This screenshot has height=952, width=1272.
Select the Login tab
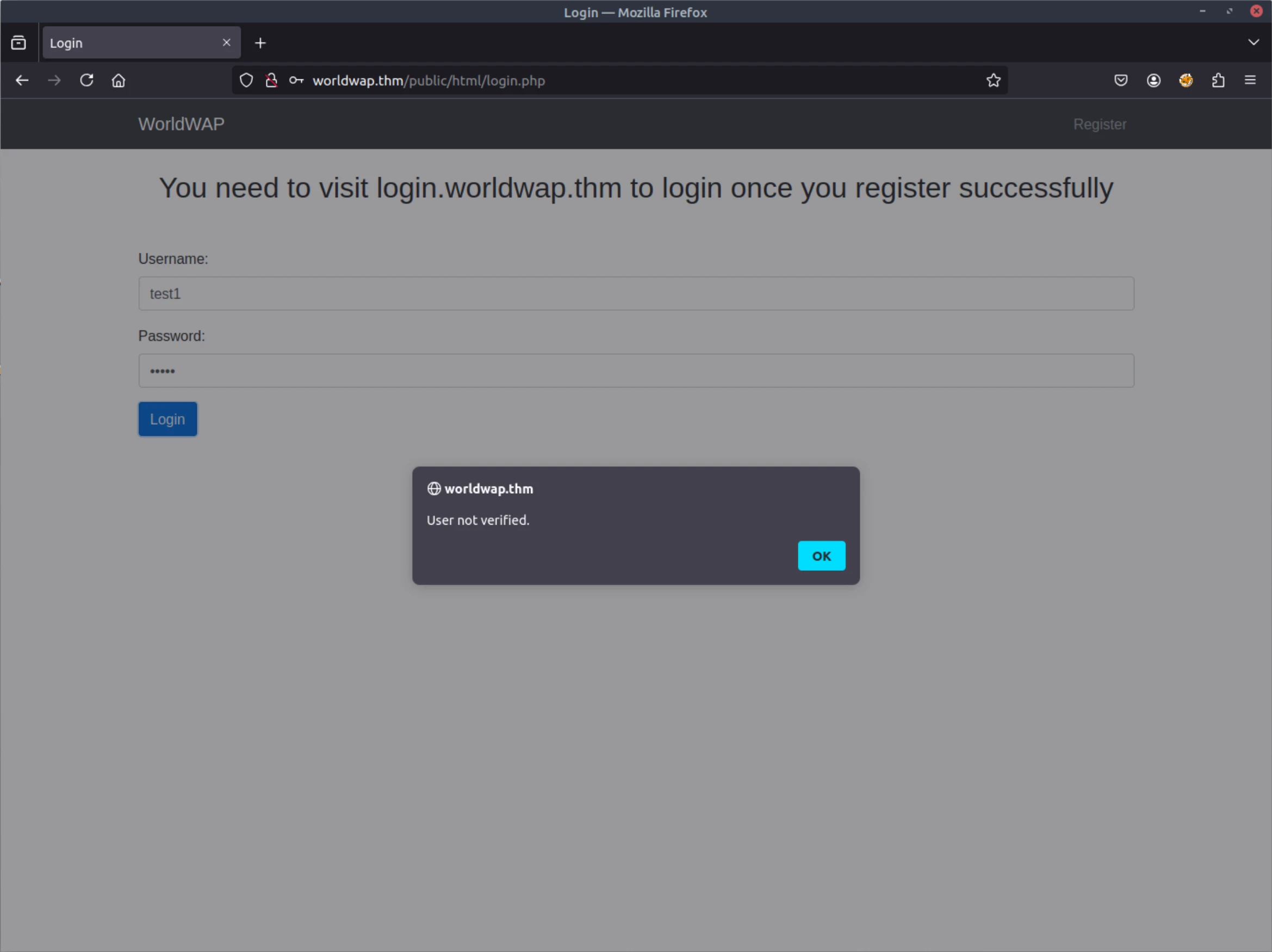click(127, 43)
